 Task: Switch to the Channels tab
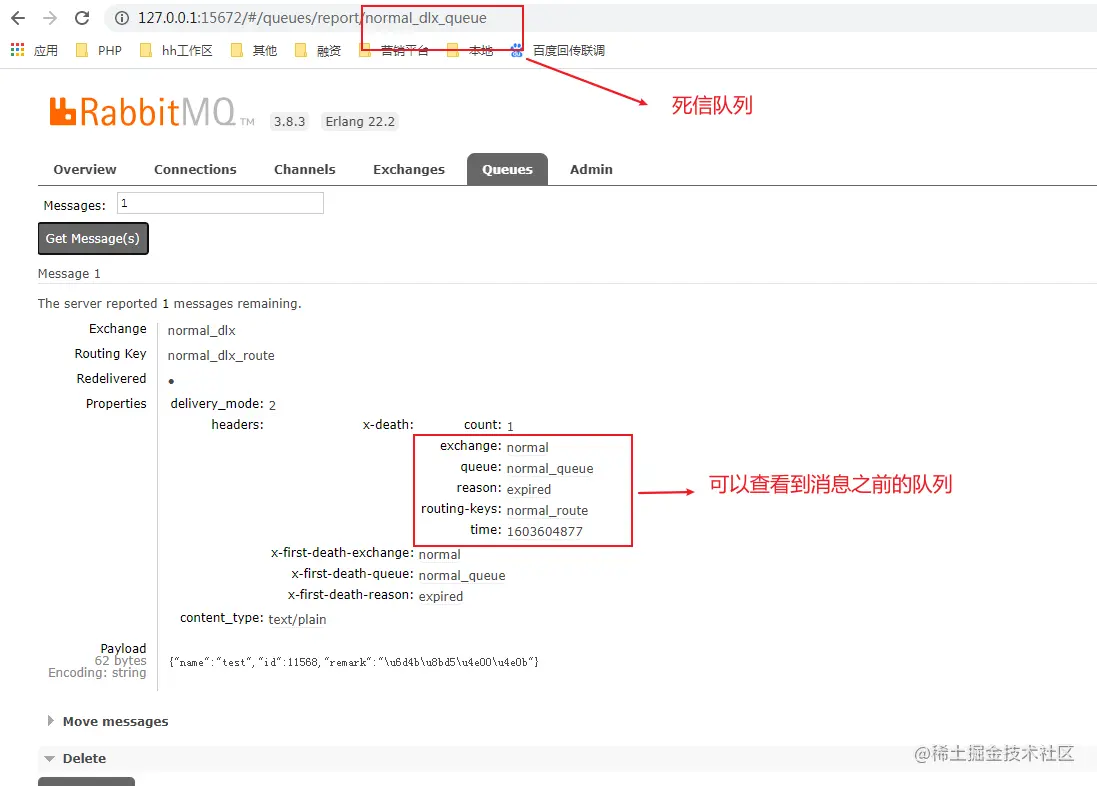pyautogui.click(x=304, y=169)
